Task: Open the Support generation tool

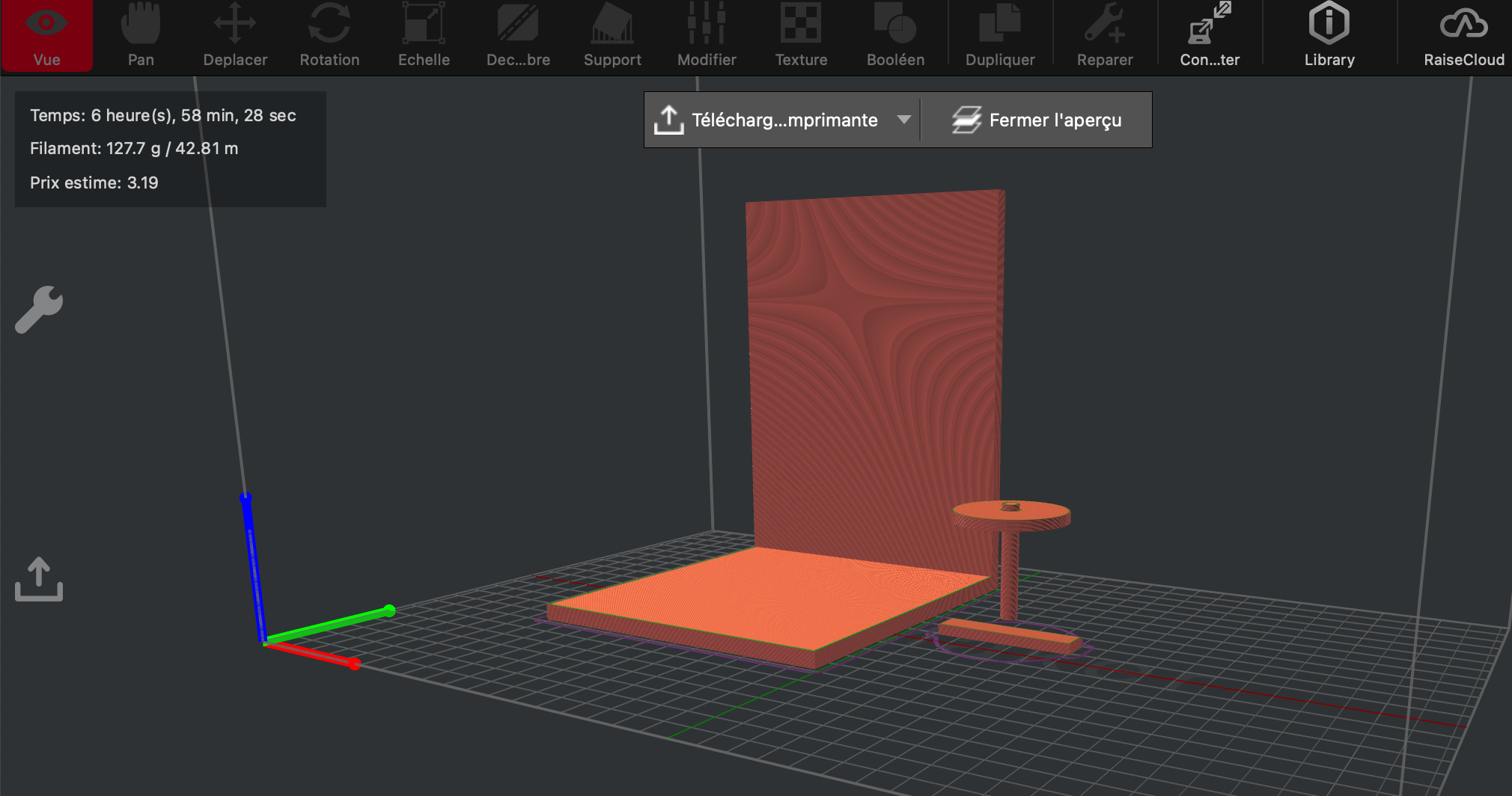Action: point(612,35)
